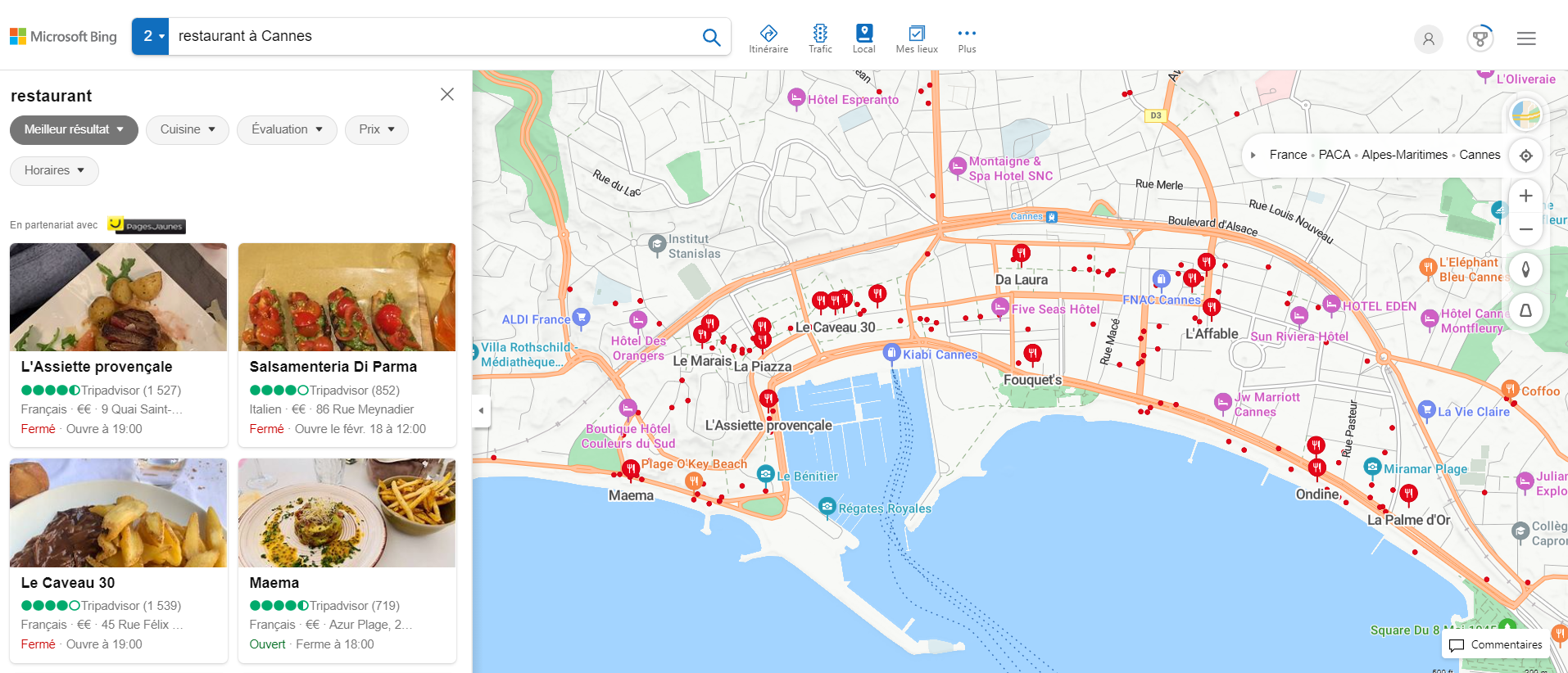Open Le Caveau 30 dish photo
Image resolution: width=1568 pixels, height=673 pixels.
(119, 513)
